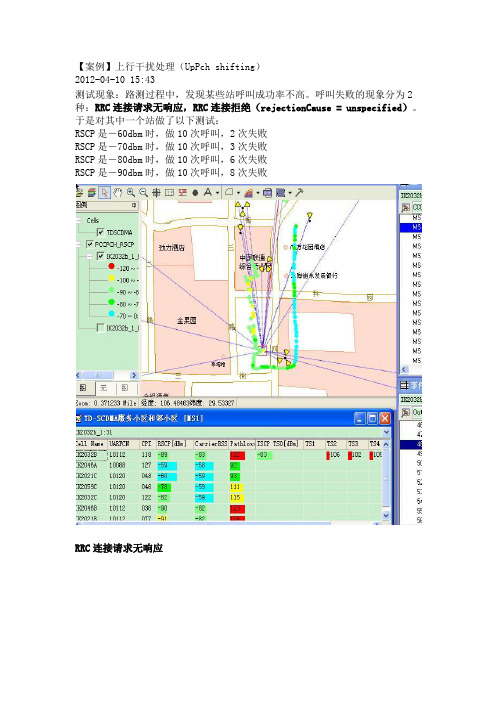
Task: Click the hammer settings tool icon
Action: (x=299, y=193)
